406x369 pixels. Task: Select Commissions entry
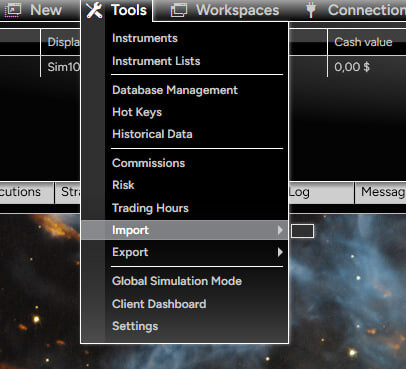[148, 163]
